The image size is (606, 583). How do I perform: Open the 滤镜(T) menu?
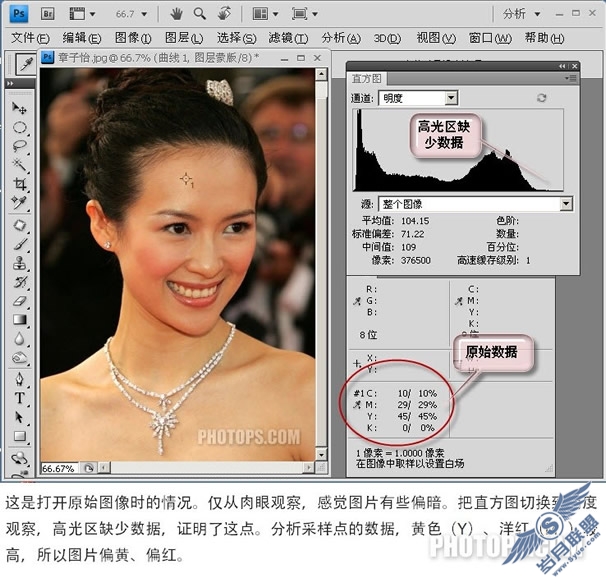pos(288,38)
